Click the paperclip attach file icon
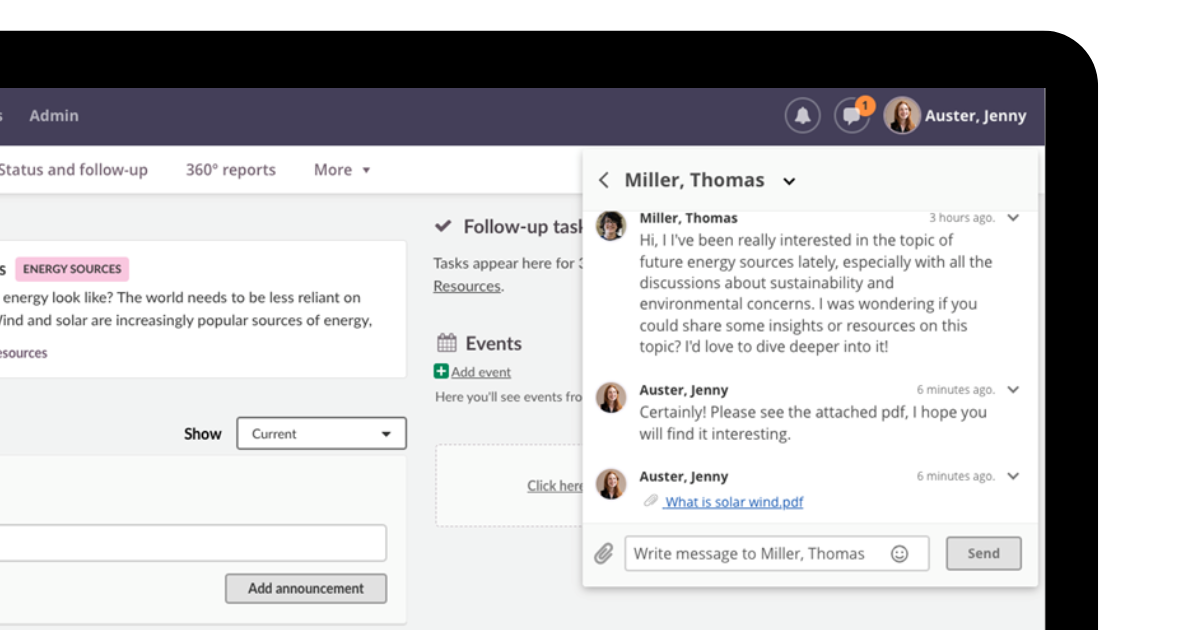This screenshot has width=1200, height=630. click(603, 553)
